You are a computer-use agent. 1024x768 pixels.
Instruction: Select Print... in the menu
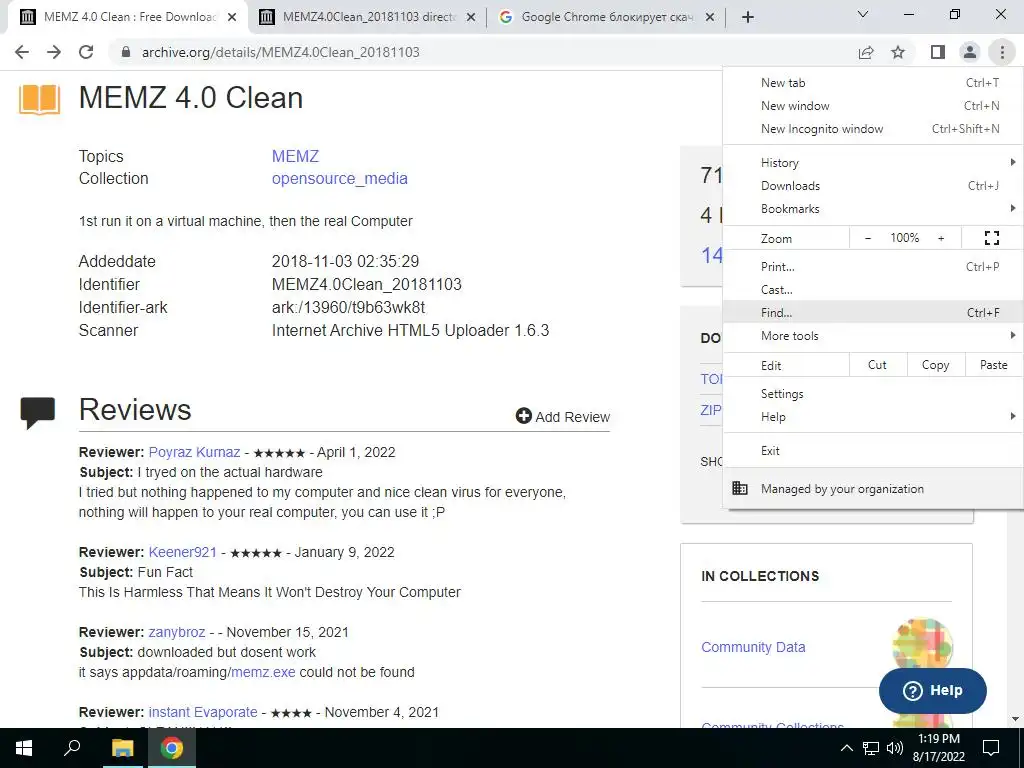[x=873, y=266]
